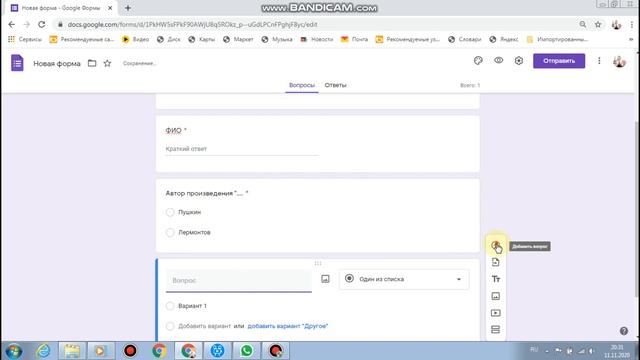The image size is (640, 360).
Task: Click the Вопрос title input field
Action: point(239,280)
